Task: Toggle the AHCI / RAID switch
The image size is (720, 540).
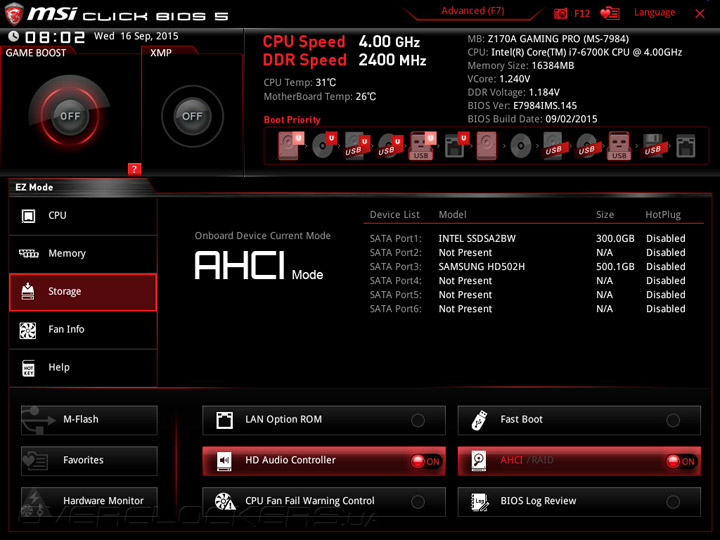Action: 681,461
